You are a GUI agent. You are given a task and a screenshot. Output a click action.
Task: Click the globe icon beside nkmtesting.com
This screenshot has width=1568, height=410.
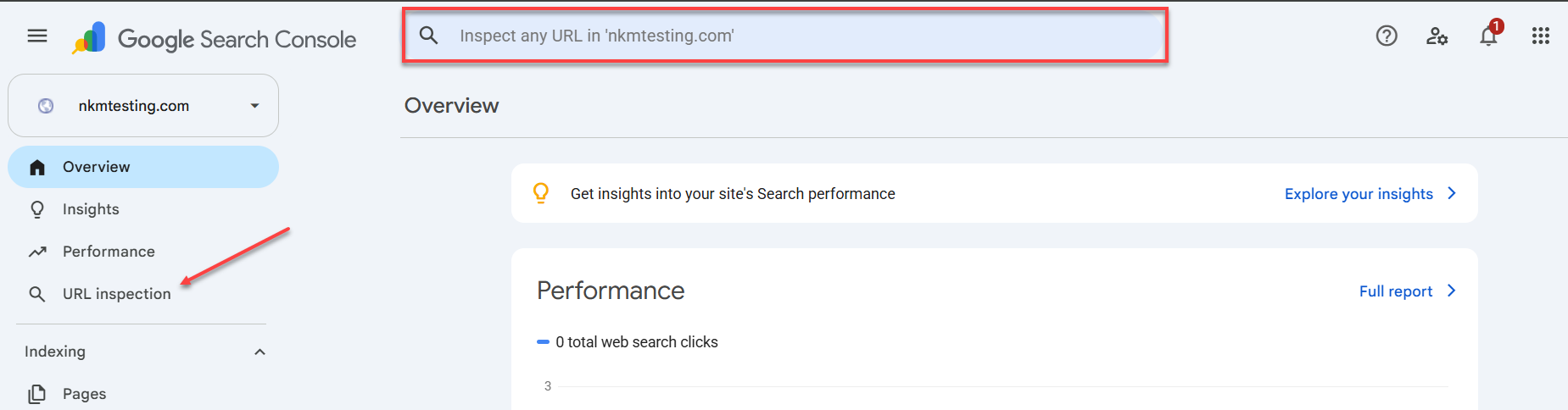[46, 106]
